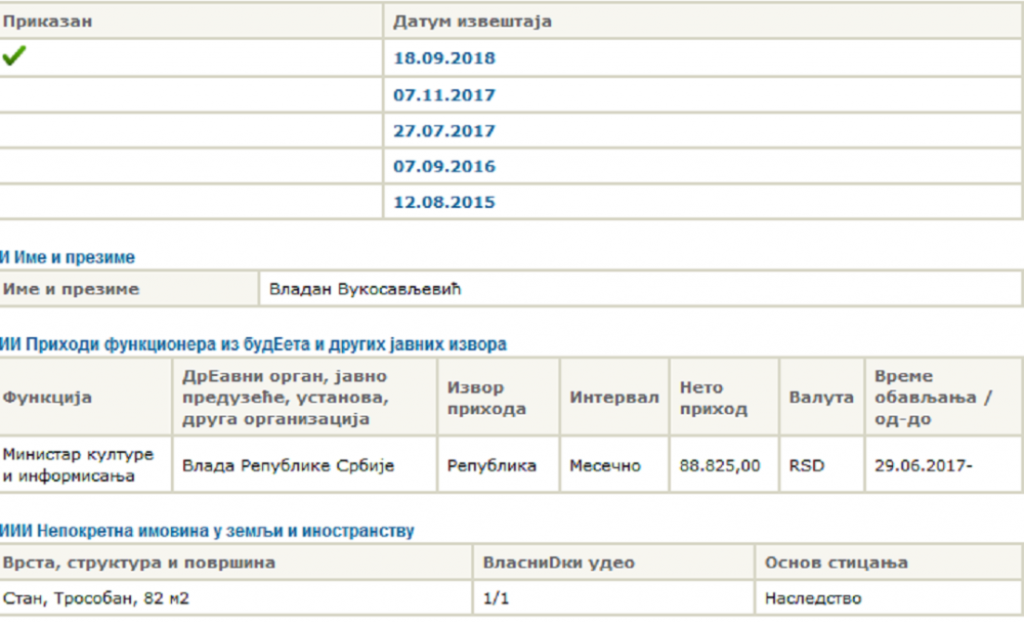Click the Министар културе и информисања cell

(79, 465)
